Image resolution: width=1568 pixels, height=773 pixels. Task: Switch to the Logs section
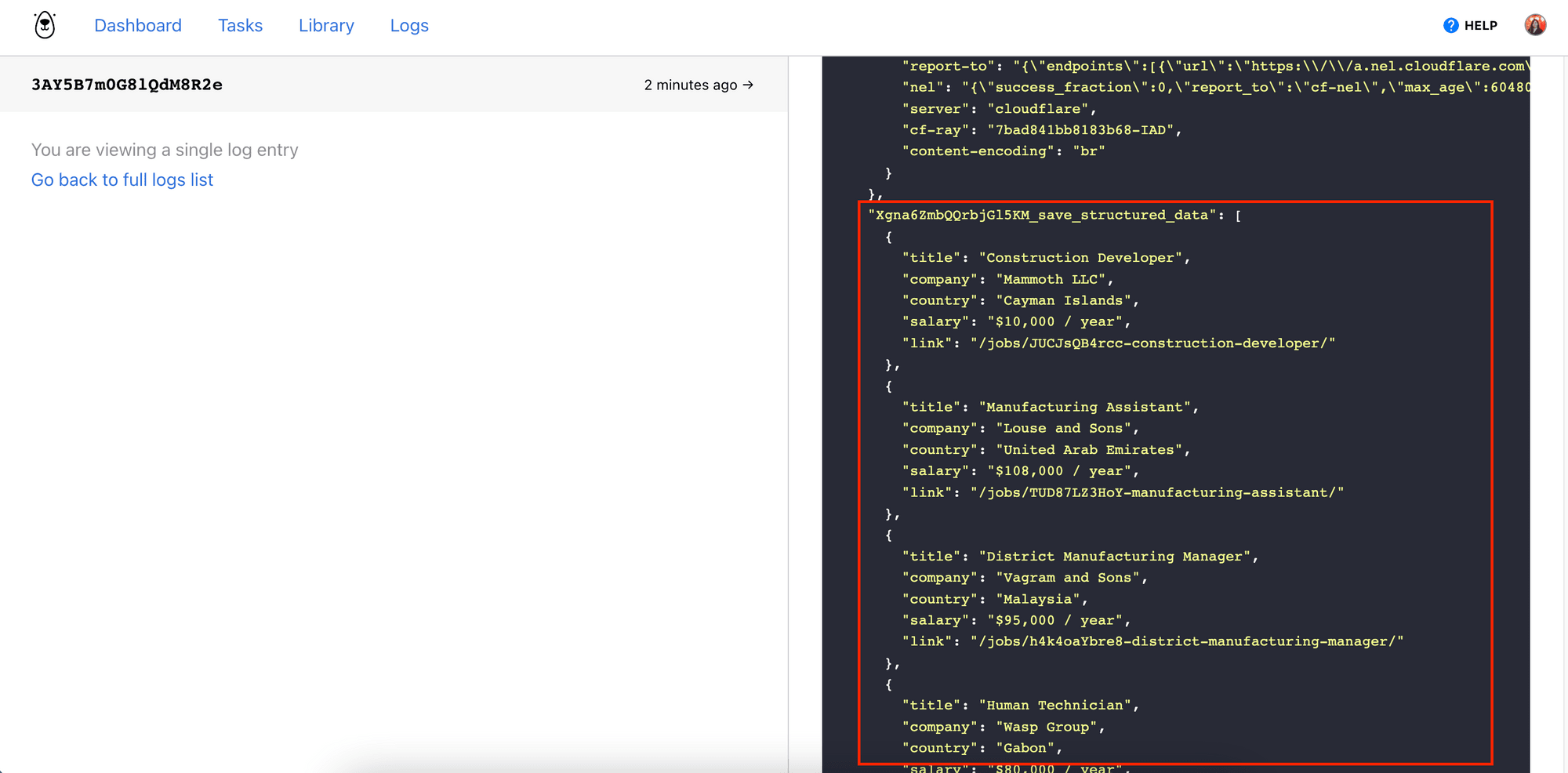pyautogui.click(x=408, y=25)
